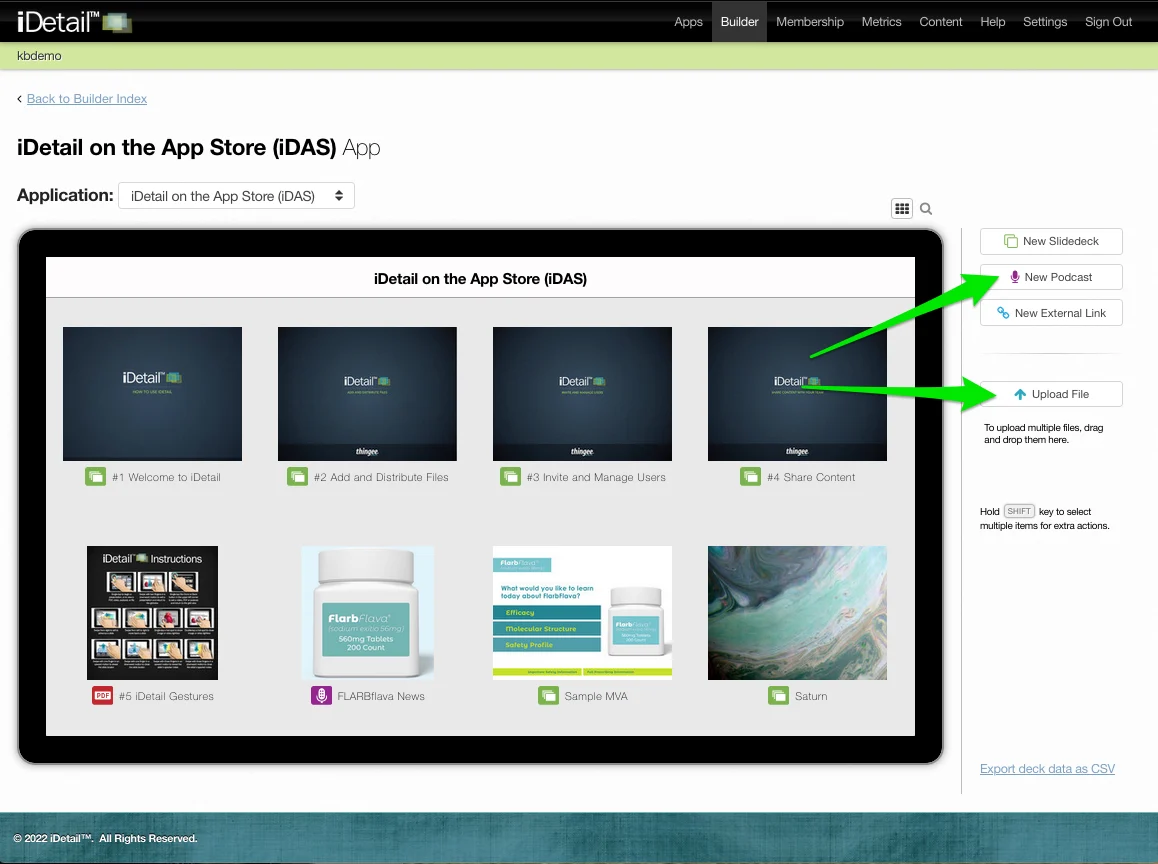Open Sample MVA thumbnail
Viewport: 1158px width, 864px height.
click(582, 613)
